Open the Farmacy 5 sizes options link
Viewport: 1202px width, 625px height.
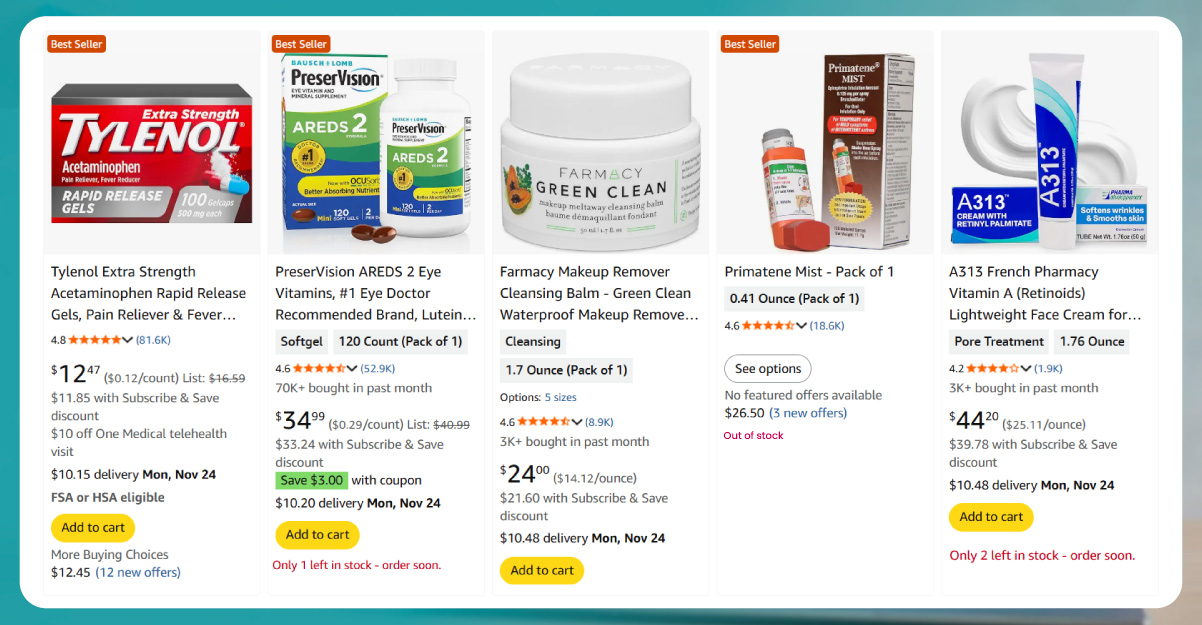560,398
